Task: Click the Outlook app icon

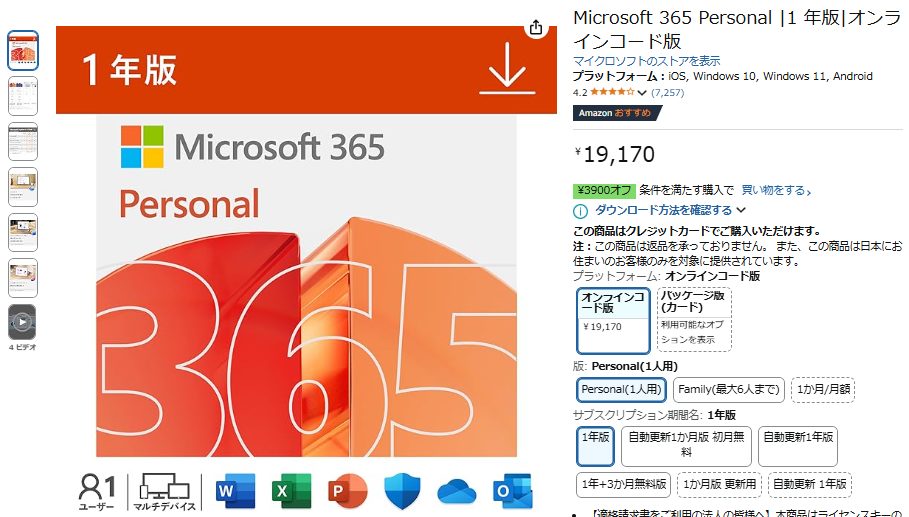Action: point(512,491)
